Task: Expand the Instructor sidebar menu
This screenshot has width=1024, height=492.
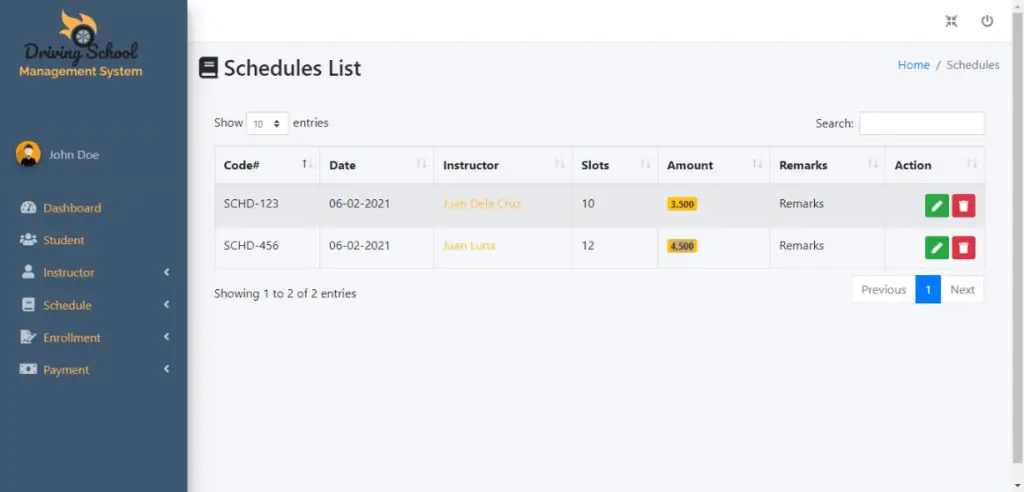Action: click(94, 272)
